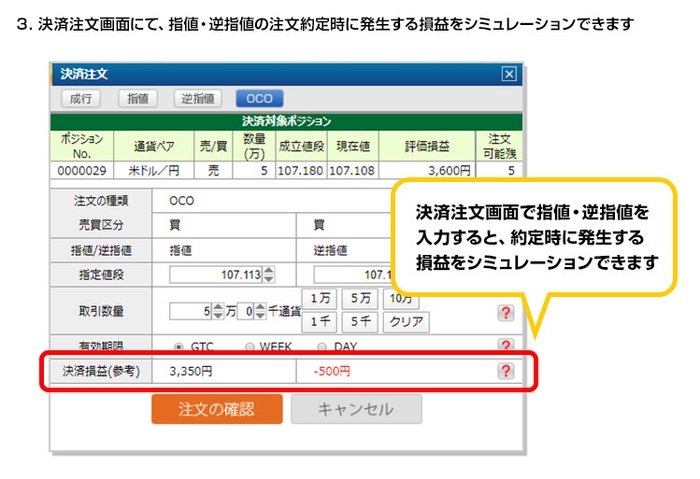
Task: Click stepper arrows on 指値 price field
Action: (x=268, y=274)
